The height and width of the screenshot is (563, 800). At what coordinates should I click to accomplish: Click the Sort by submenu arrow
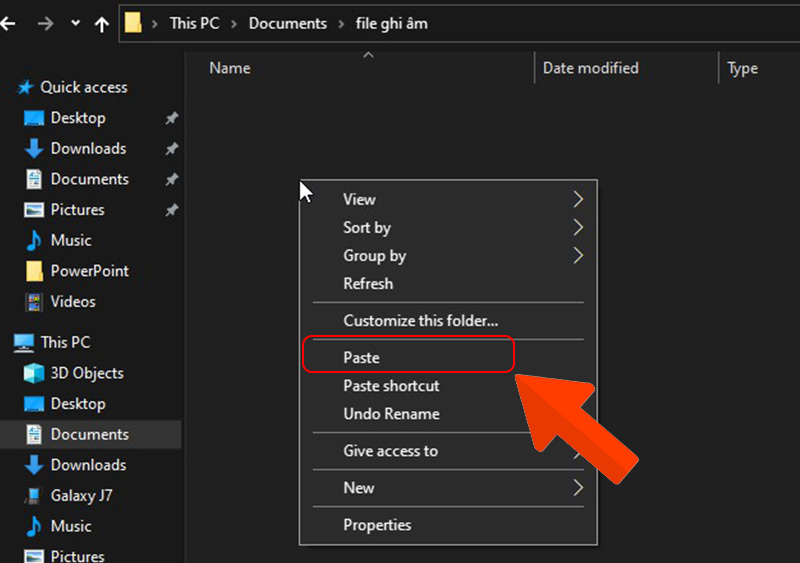[x=578, y=228]
